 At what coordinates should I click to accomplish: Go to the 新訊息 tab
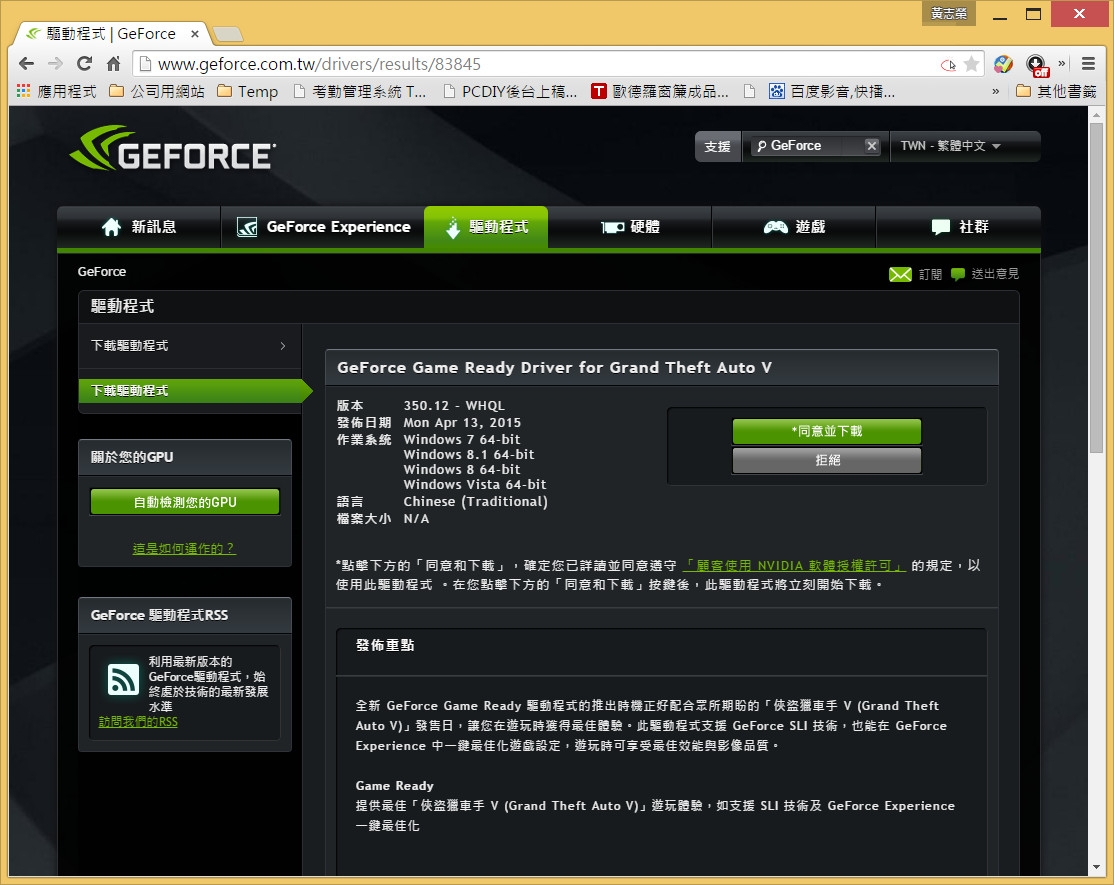pyautogui.click(x=139, y=227)
